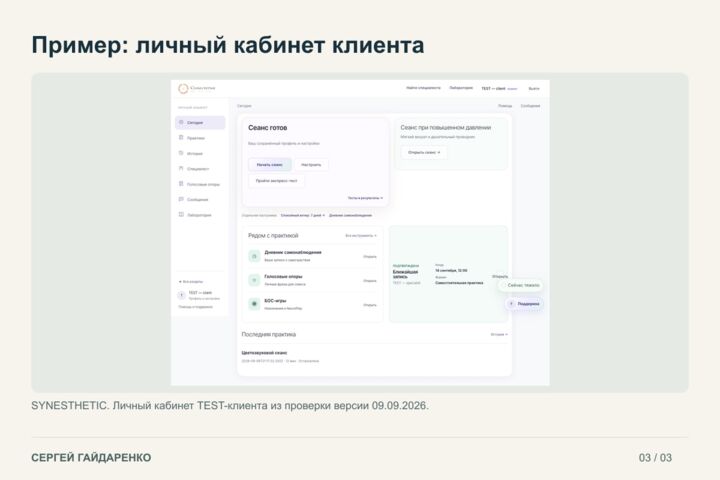Click the slide counter 03 / 03

point(655,457)
